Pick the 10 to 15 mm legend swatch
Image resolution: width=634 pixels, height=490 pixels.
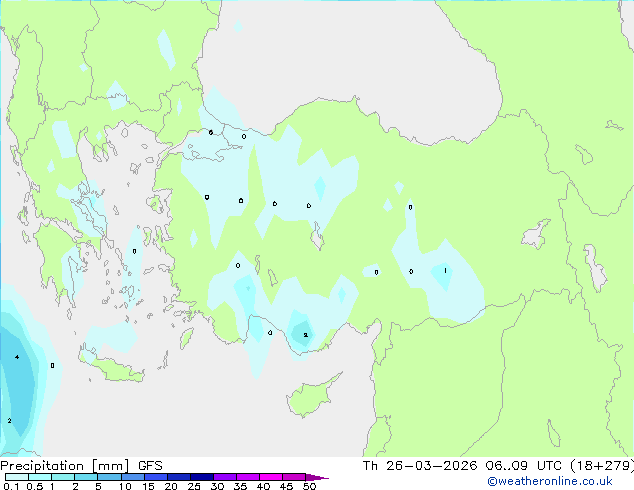132,477
